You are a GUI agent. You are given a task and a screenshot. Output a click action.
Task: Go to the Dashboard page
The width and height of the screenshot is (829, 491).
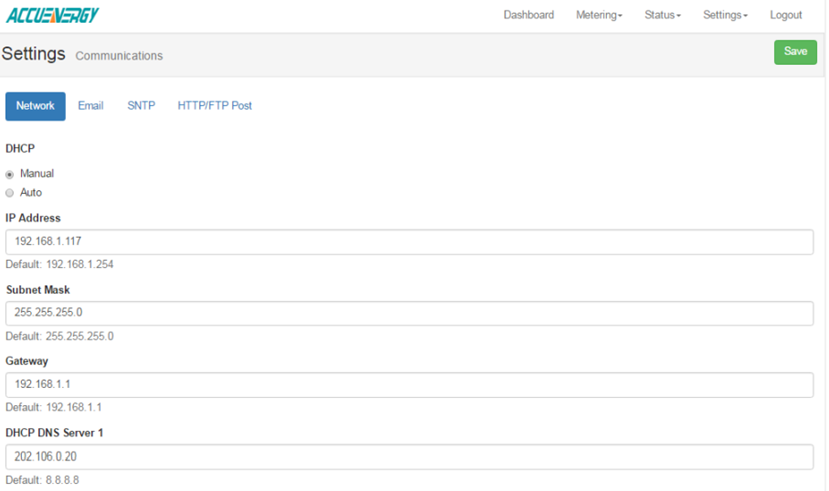528,15
